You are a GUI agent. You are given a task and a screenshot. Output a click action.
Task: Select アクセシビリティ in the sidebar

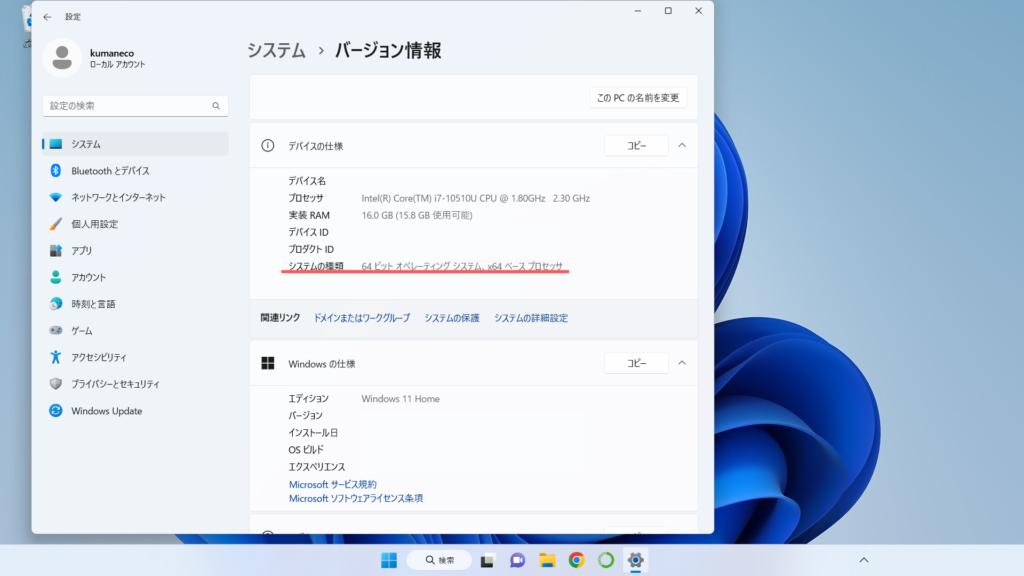[136, 357]
